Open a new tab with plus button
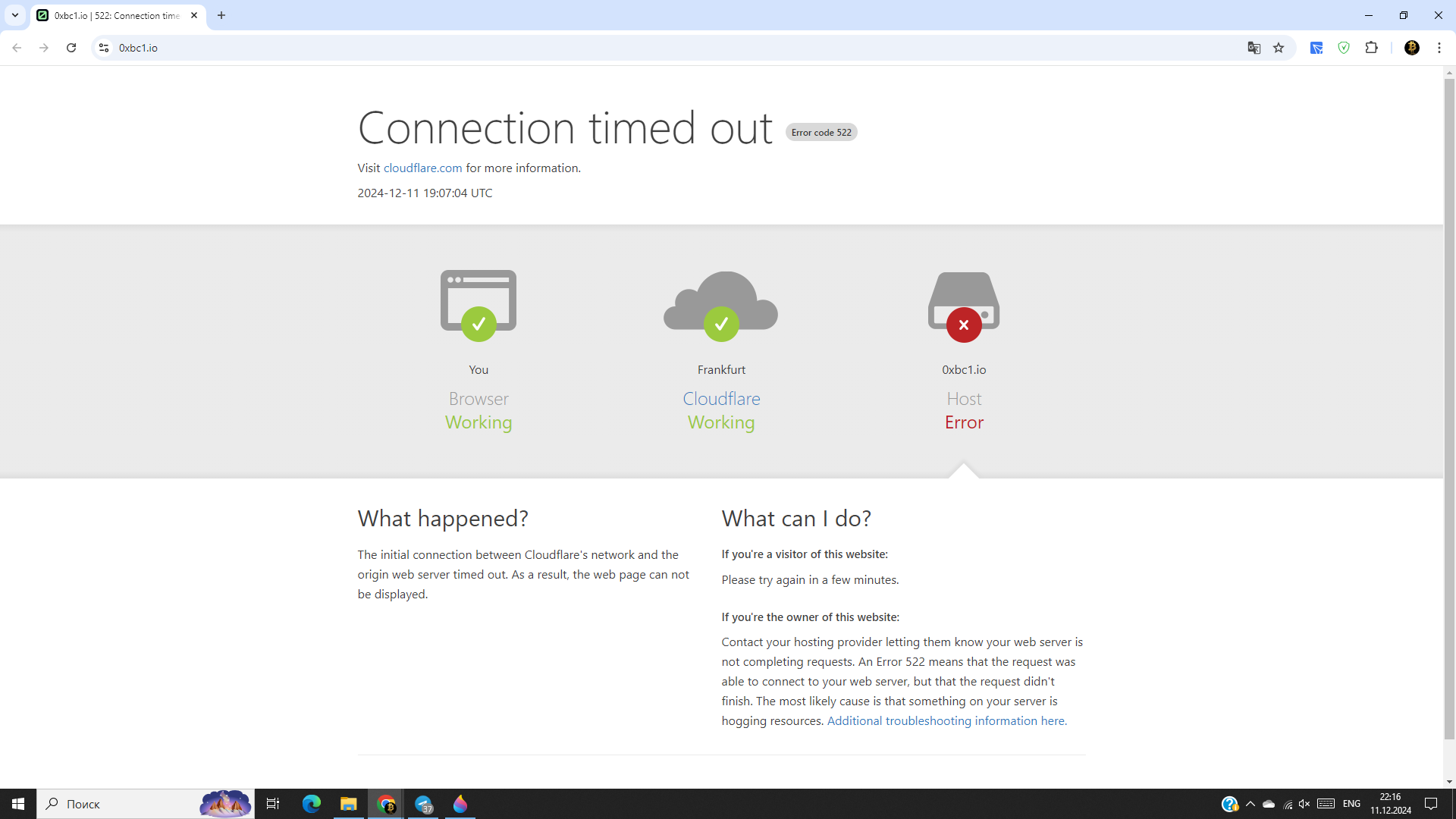 click(x=221, y=15)
